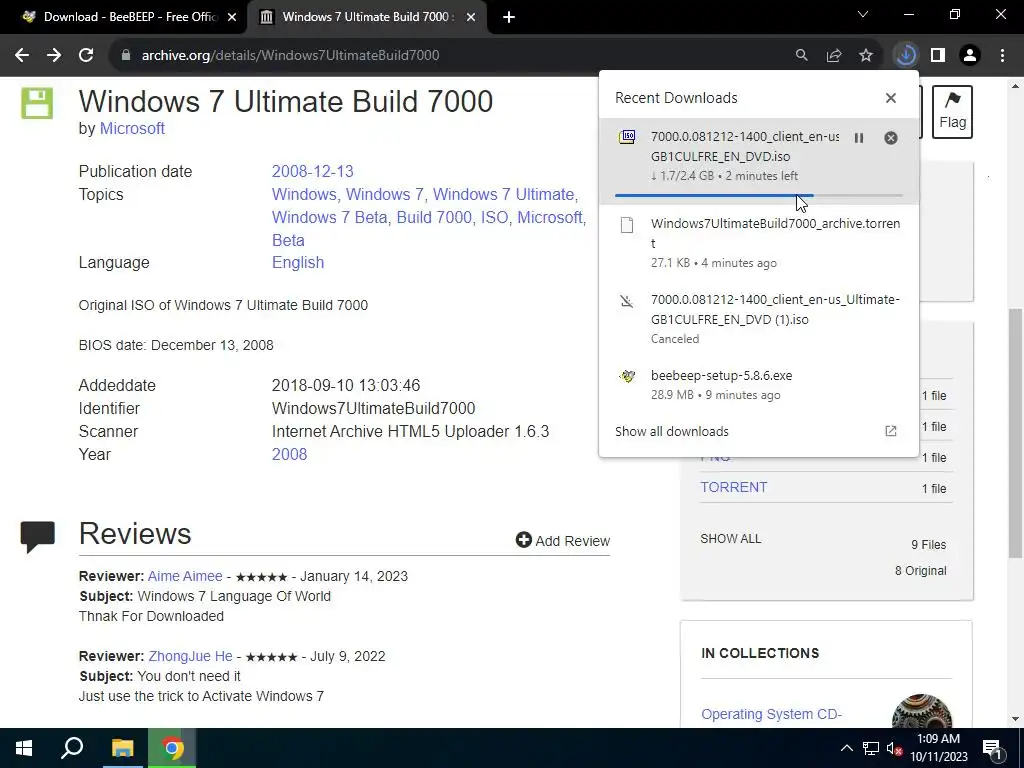
Task: Open publication date 2008-12-13 link
Action: (x=312, y=172)
